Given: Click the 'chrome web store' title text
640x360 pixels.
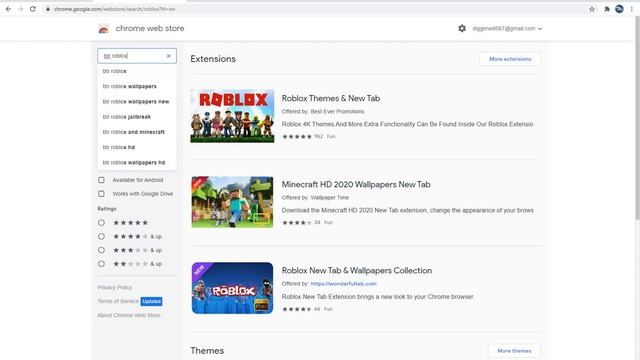Looking at the screenshot, I should (150, 29).
